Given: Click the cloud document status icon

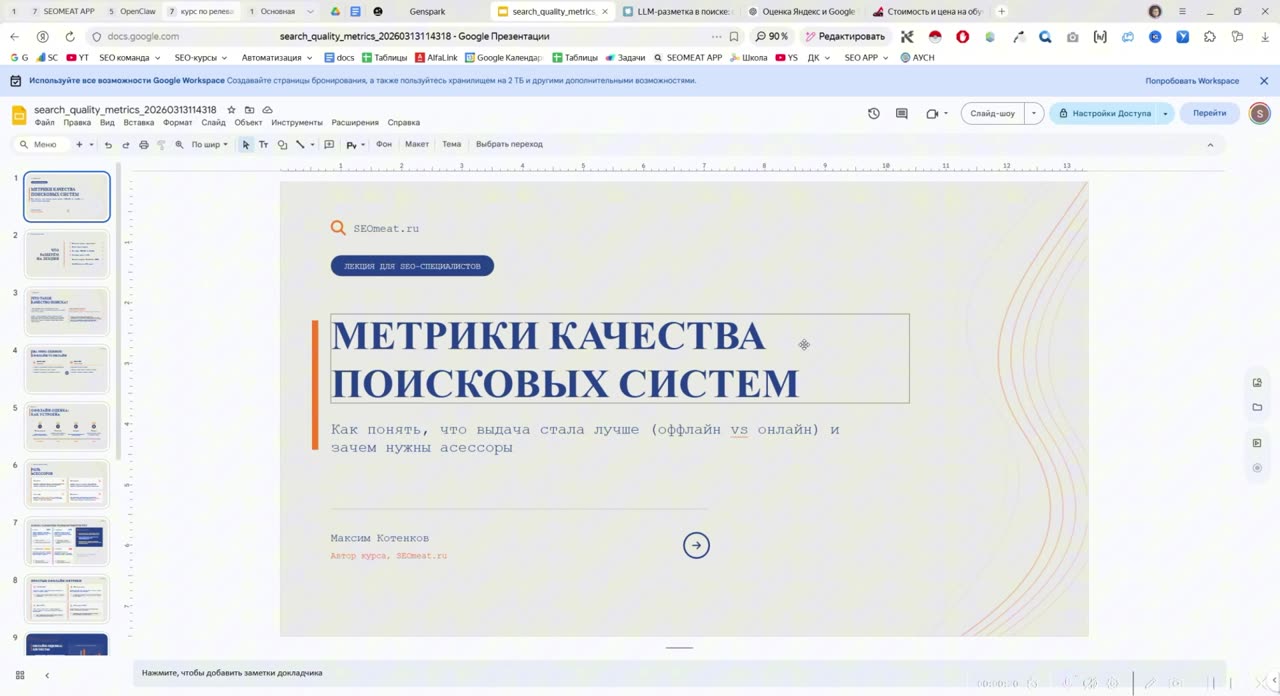Looking at the screenshot, I should (267, 110).
